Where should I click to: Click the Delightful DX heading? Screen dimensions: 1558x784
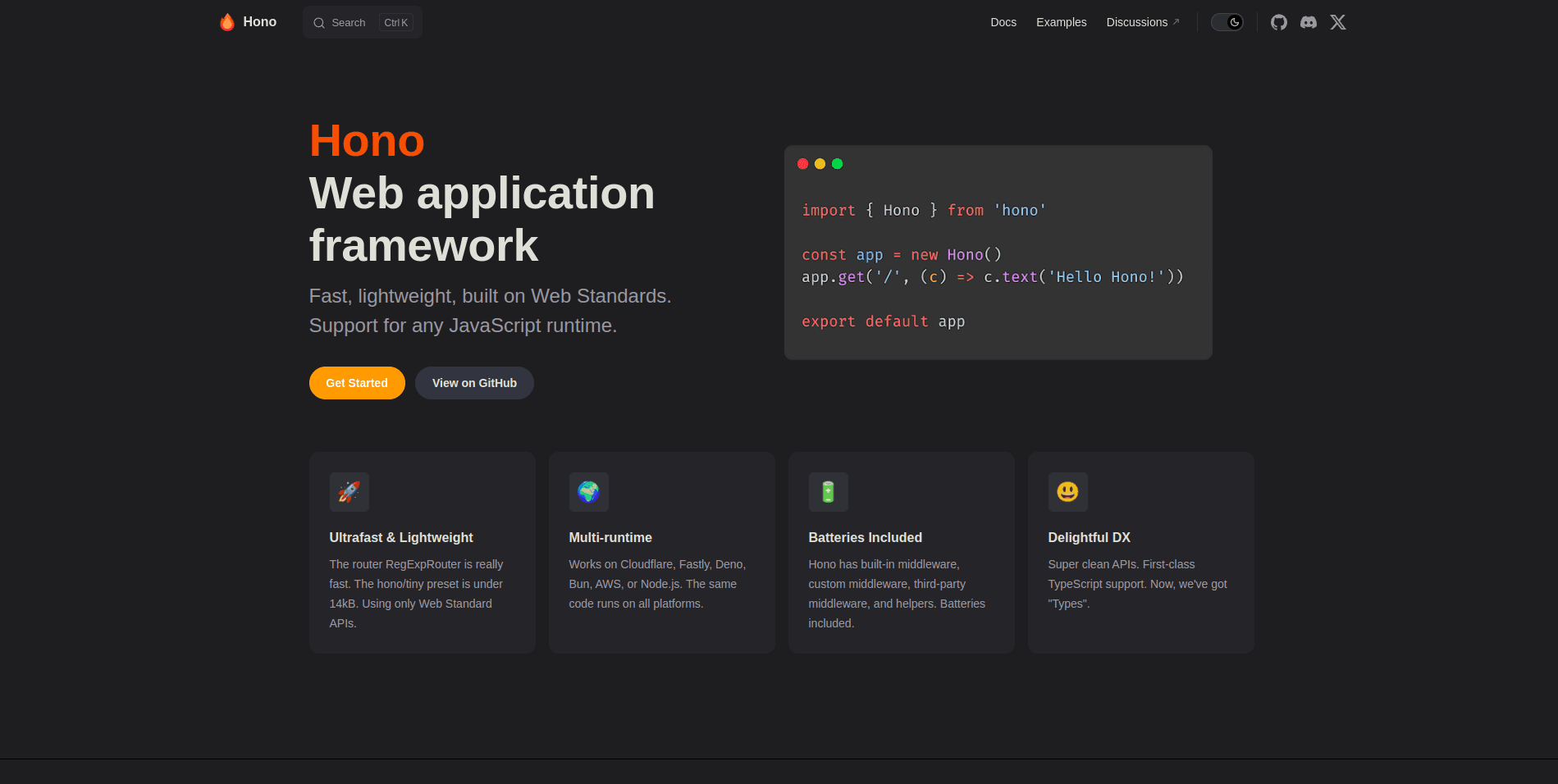click(x=1090, y=538)
